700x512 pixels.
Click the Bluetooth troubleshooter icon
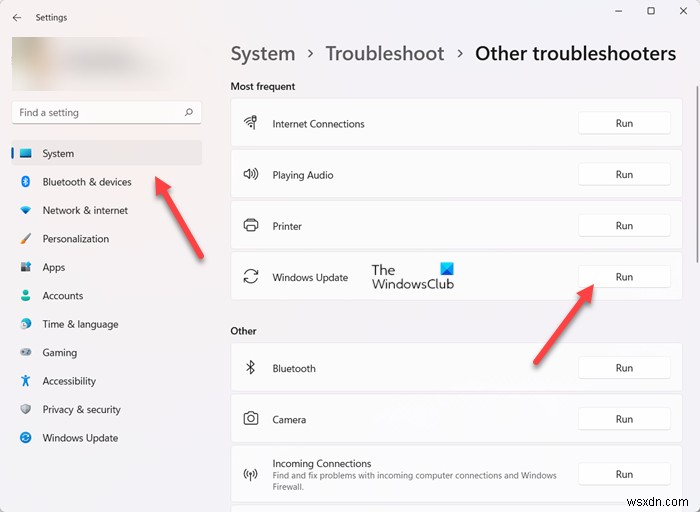coord(250,367)
